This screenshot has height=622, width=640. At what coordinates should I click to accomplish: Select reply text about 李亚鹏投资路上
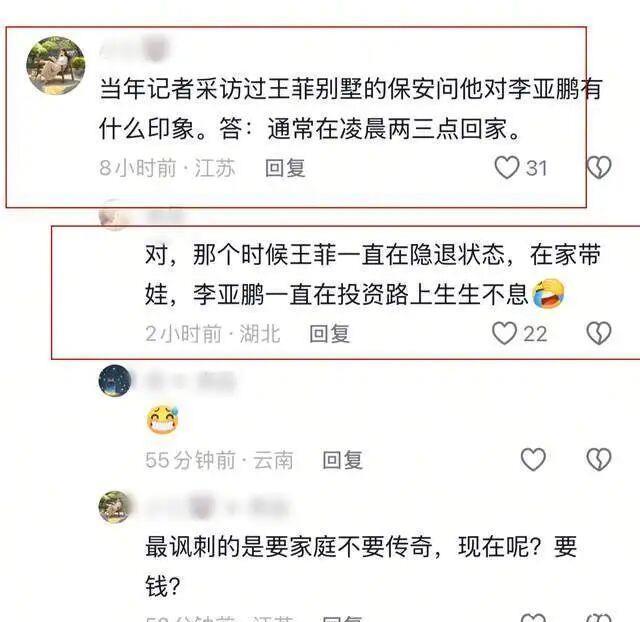tap(355, 274)
